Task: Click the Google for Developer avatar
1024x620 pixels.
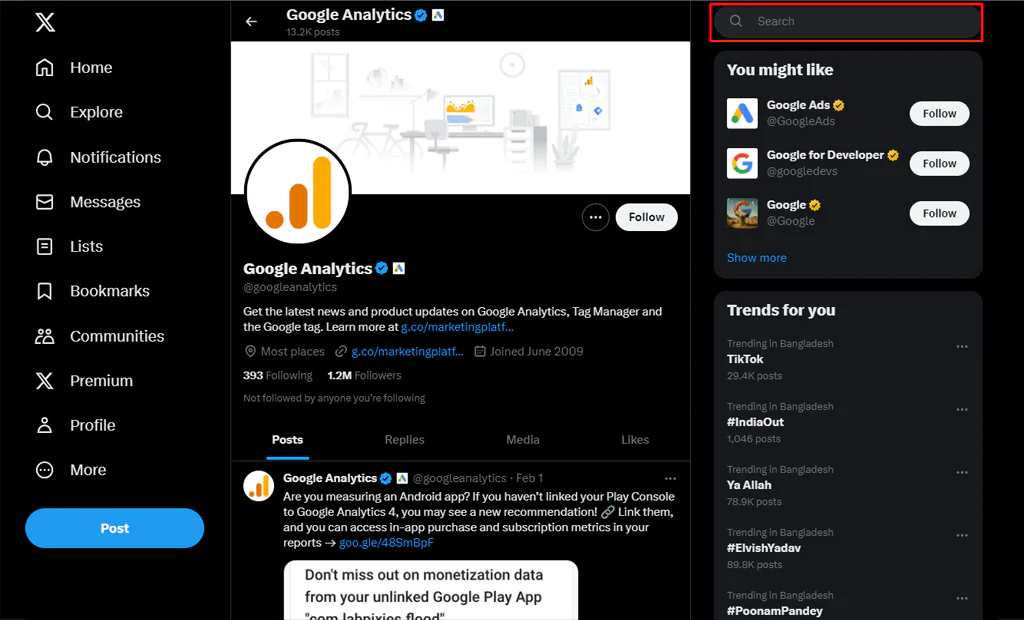Action: (742, 163)
